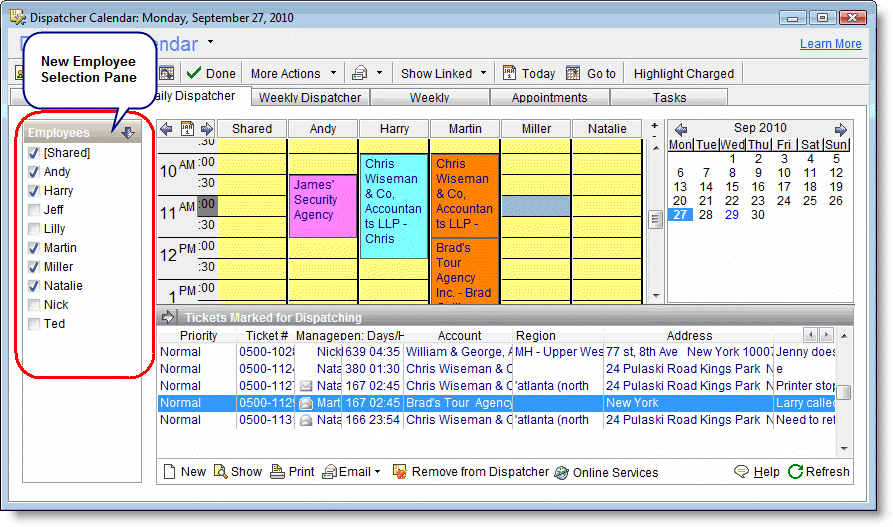
Task: Zoom in time scale plus button
Action: click(655, 125)
